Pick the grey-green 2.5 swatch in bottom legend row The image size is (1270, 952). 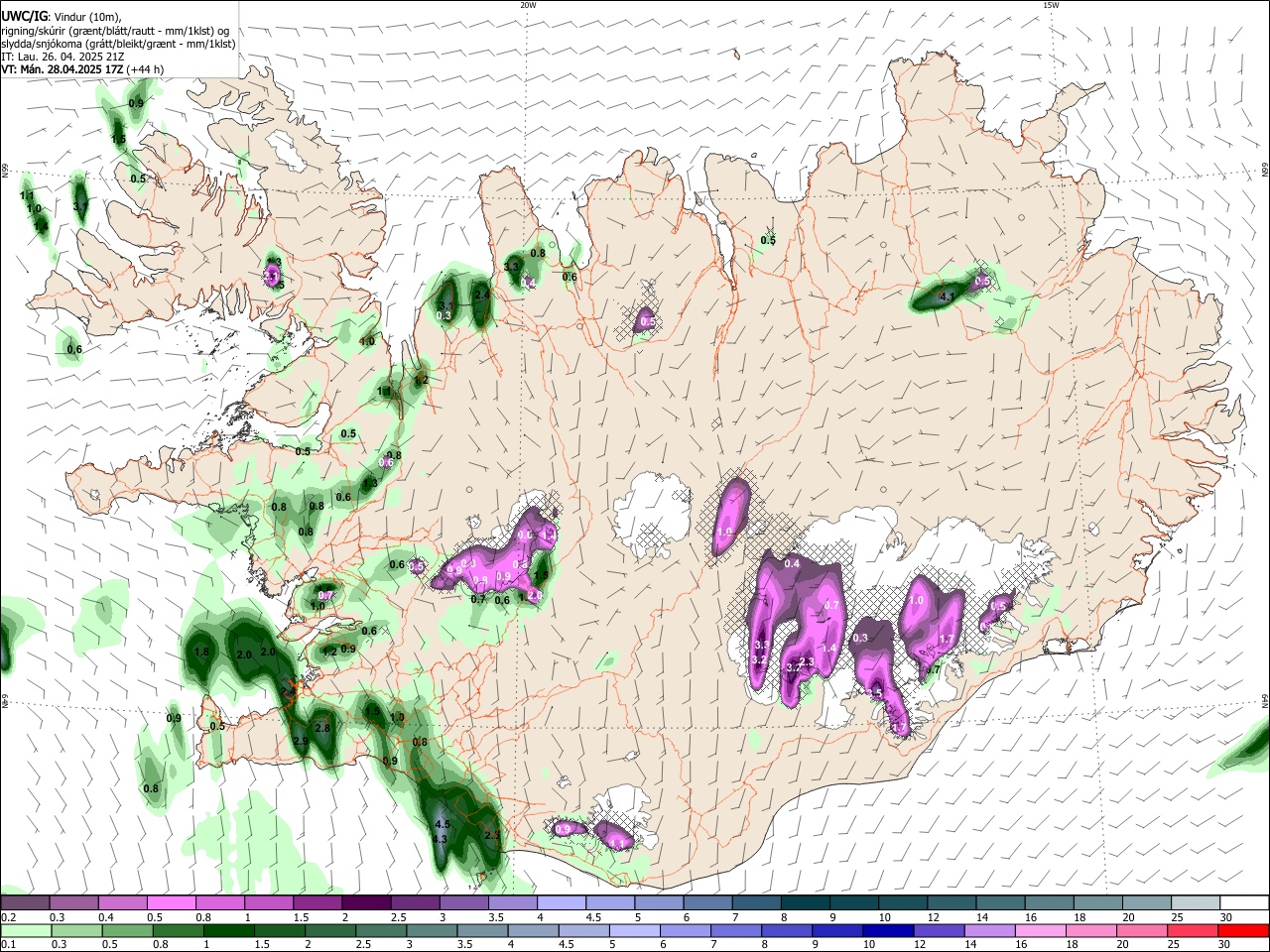[x=381, y=930]
